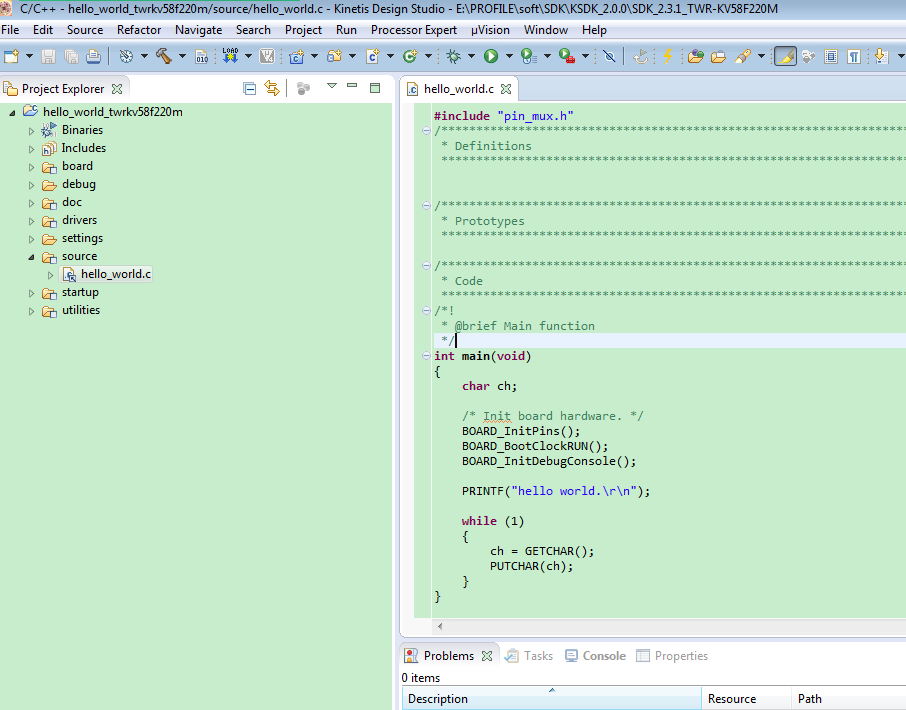Click the Skip All Breakpoints icon

click(x=608, y=56)
